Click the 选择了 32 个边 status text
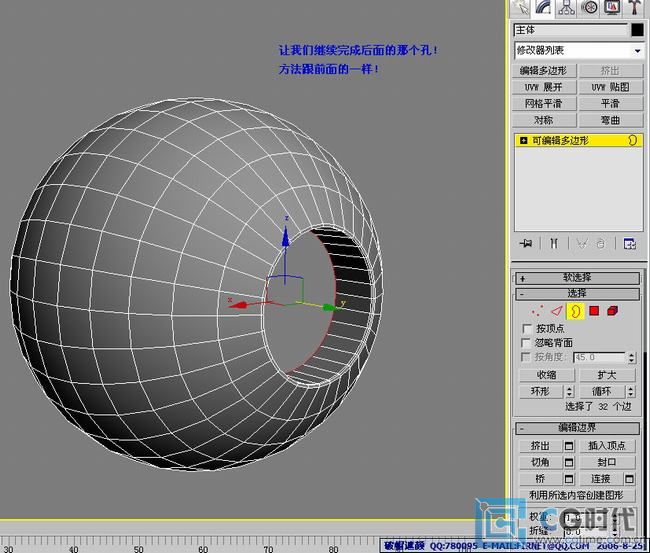The image size is (650, 553). (x=598, y=407)
